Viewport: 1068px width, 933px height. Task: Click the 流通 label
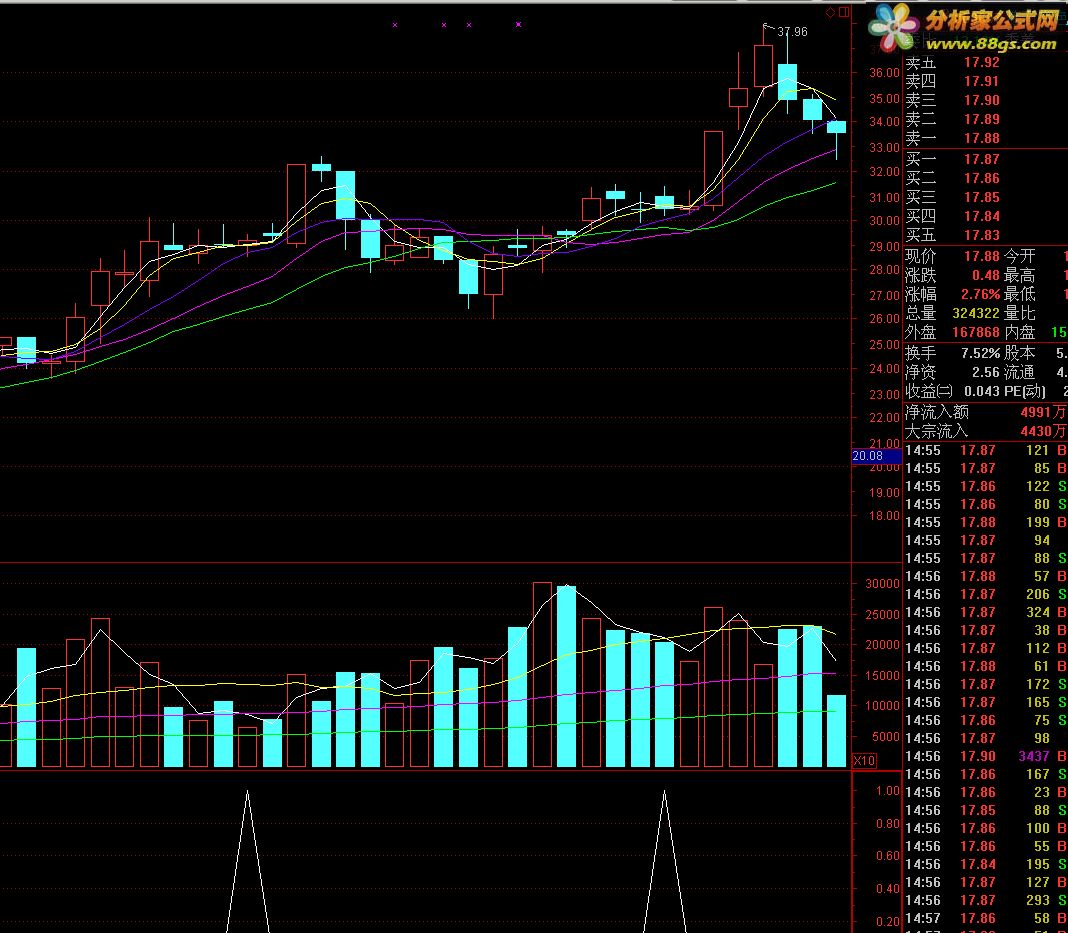click(x=1020, y=373)
